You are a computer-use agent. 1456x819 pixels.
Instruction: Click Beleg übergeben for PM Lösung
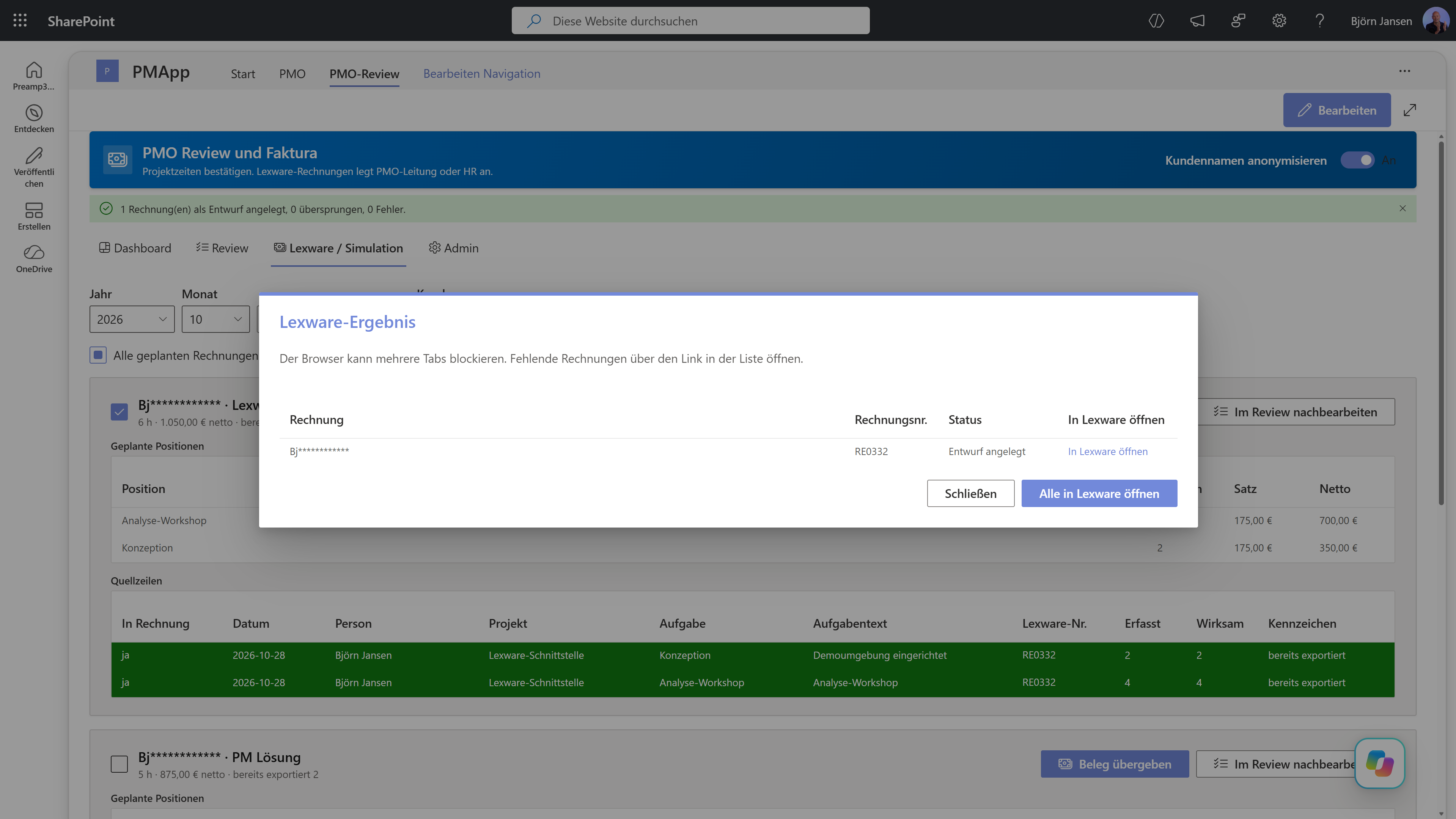pos(1115,764)
